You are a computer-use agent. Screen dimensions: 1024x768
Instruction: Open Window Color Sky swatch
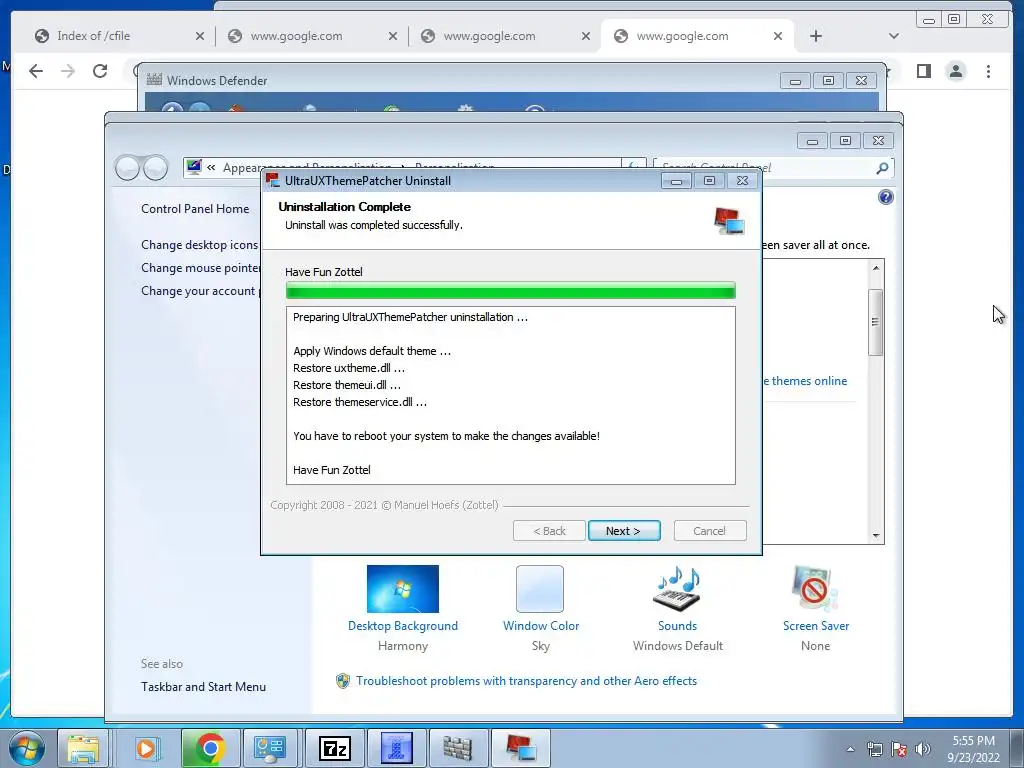pos(540,588)
